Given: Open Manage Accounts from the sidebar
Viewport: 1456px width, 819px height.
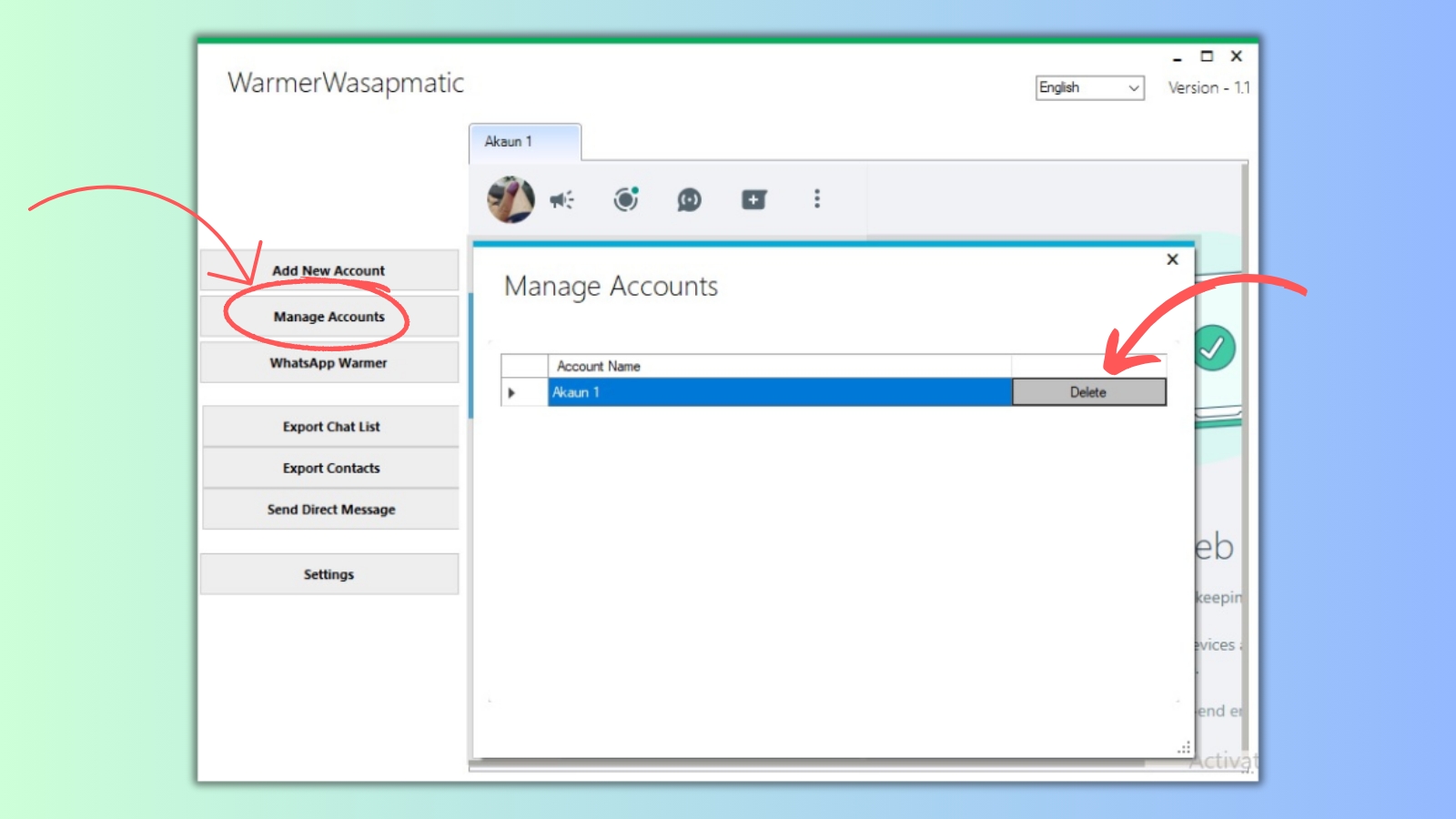Looking at the screenshot, I should coord(329,317).
